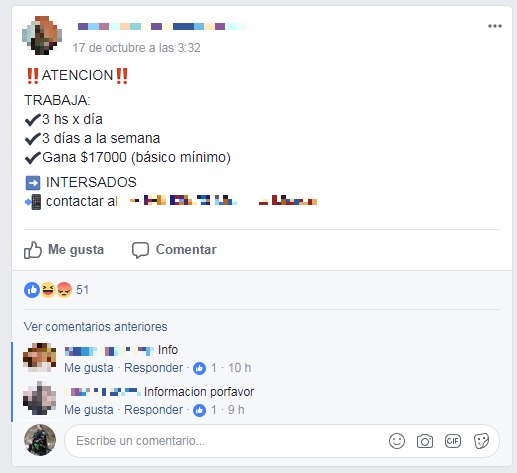The height and width of the screenshot is (473, 517).
Task: Click the first commenter's avatar
Action: coord(39,357)
